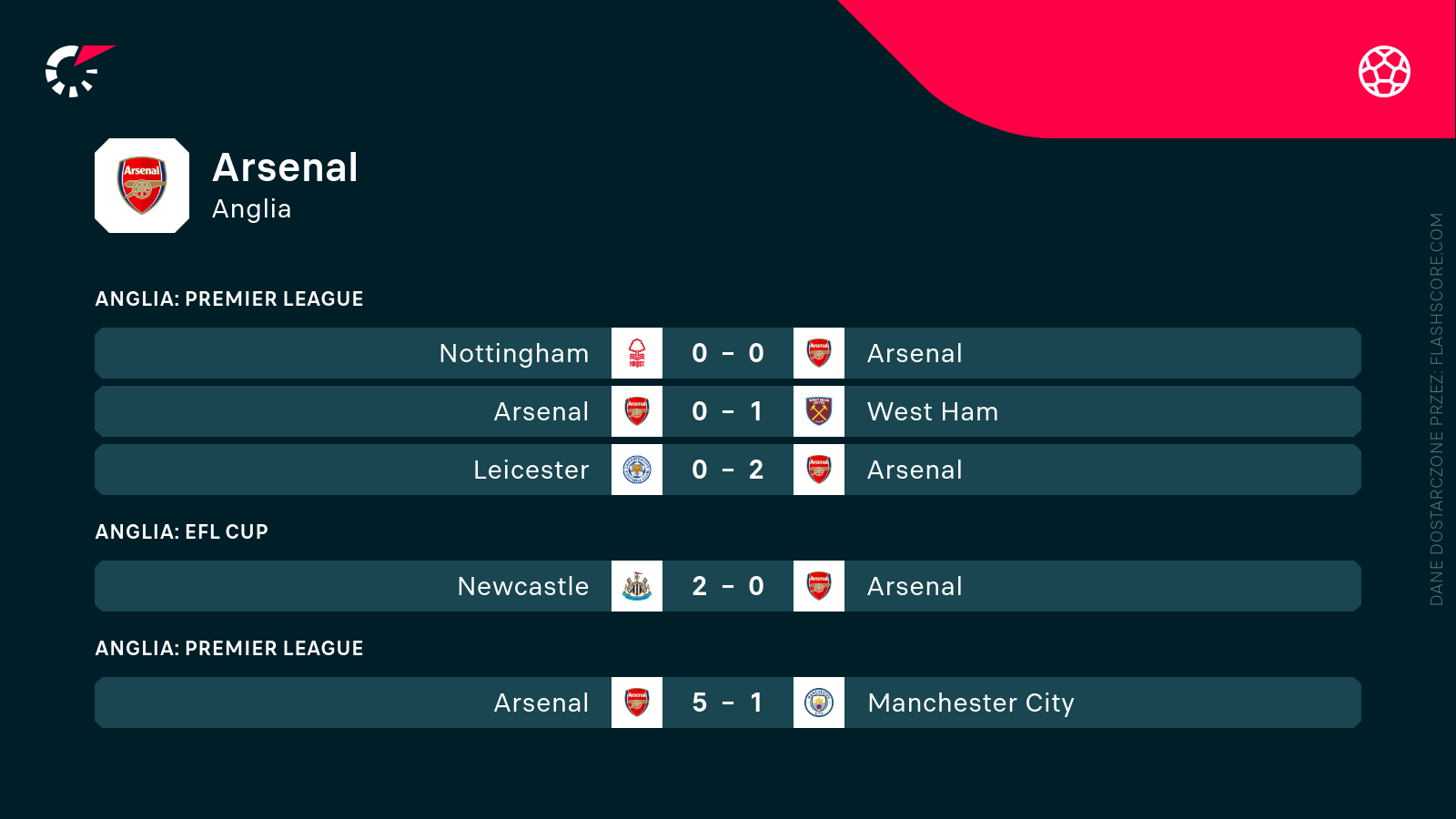
Task: Click the Flashscore logo in top corner
Action: click(x=76, y=71)
